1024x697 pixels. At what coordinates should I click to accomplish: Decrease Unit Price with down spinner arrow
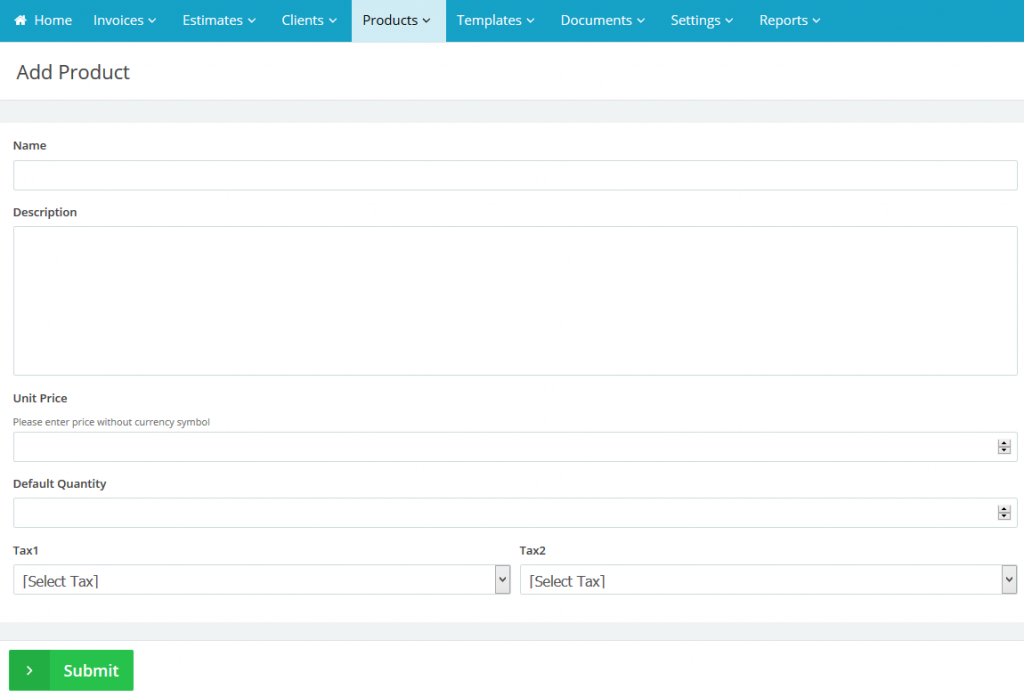click(1004, 451)
